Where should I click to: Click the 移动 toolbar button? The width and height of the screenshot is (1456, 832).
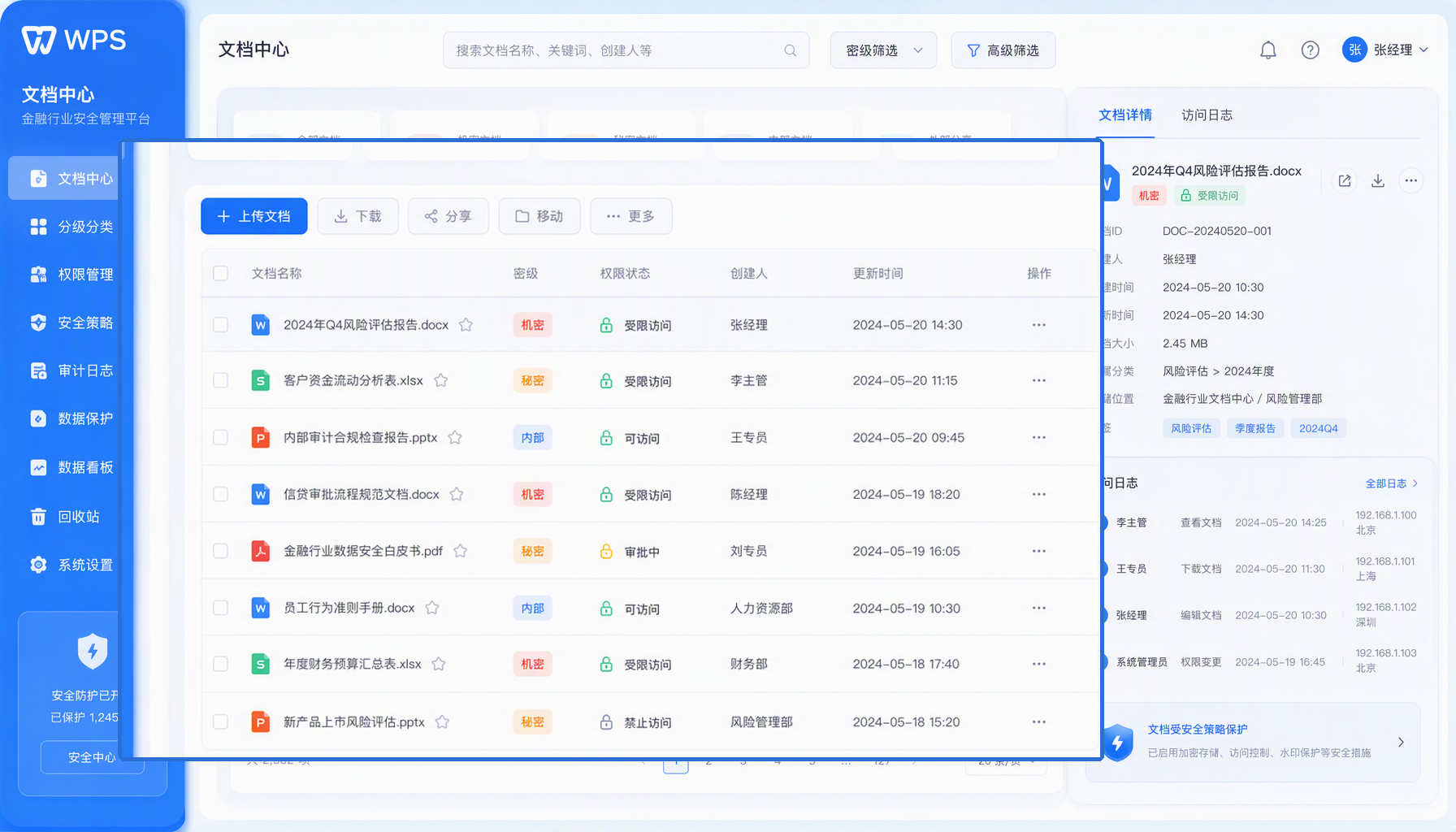[x=539, y=216]
